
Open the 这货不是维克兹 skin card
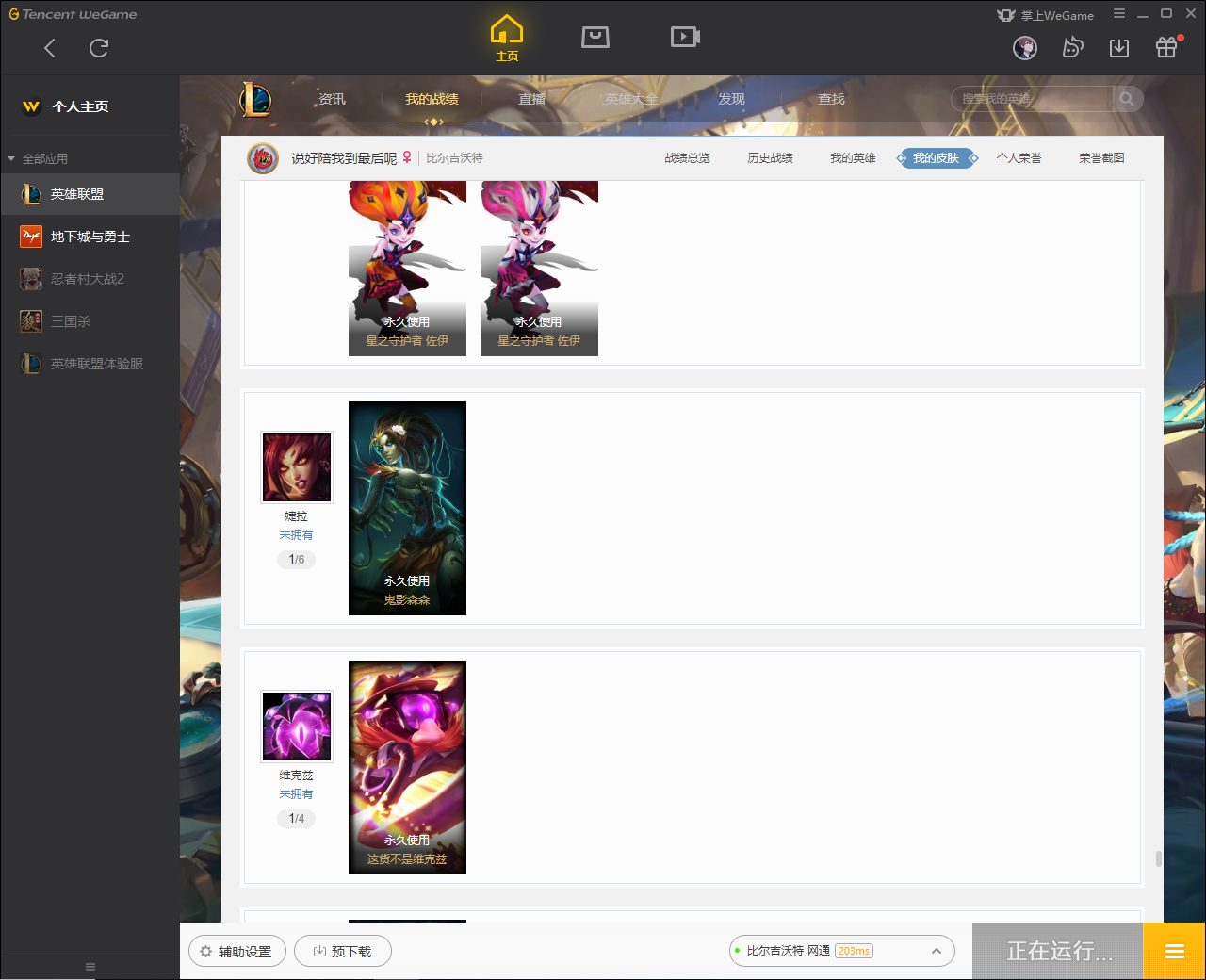pyautogui.click(x=407, y=768)
